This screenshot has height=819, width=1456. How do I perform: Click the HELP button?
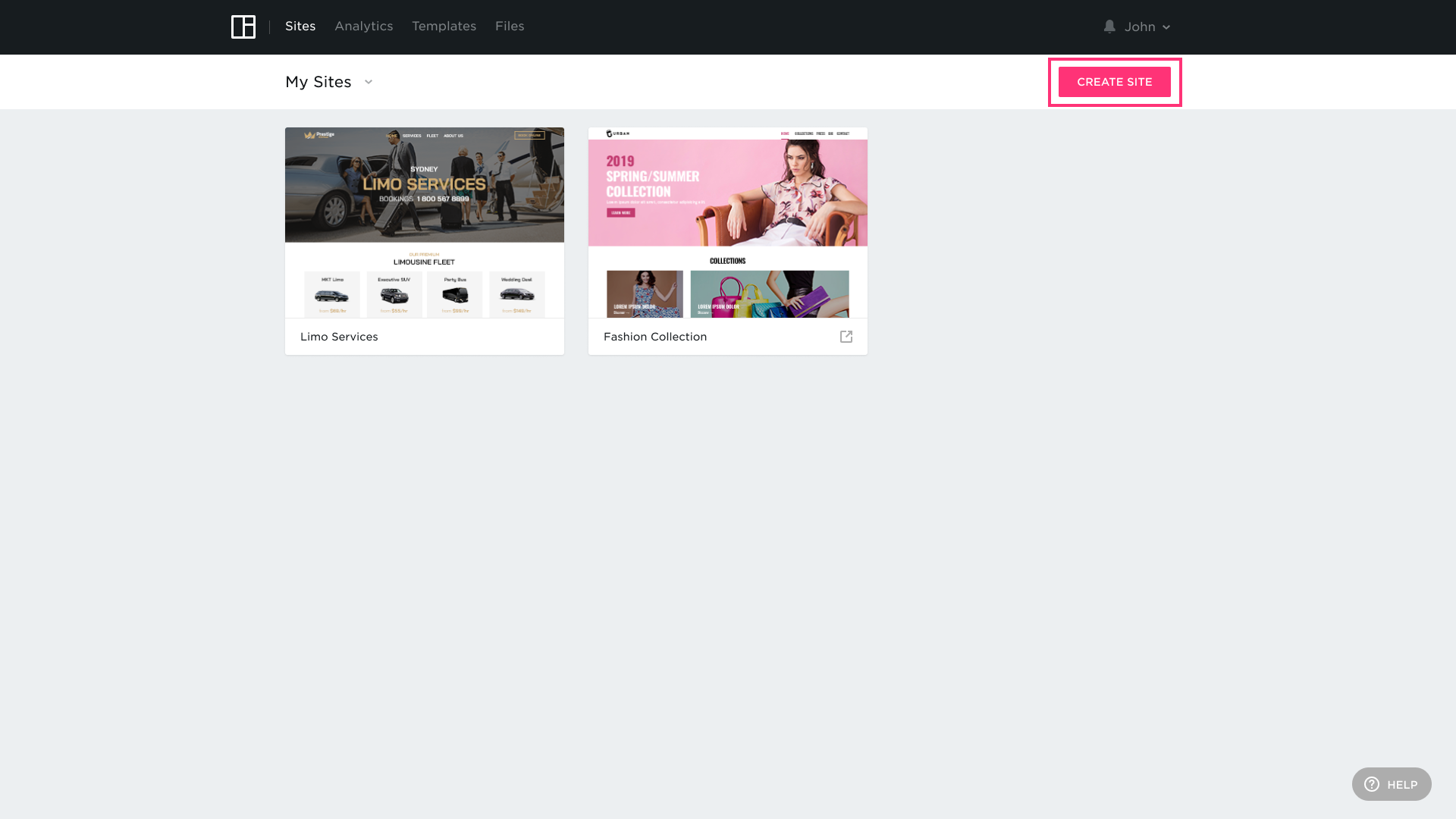(x=1401, y=784)
